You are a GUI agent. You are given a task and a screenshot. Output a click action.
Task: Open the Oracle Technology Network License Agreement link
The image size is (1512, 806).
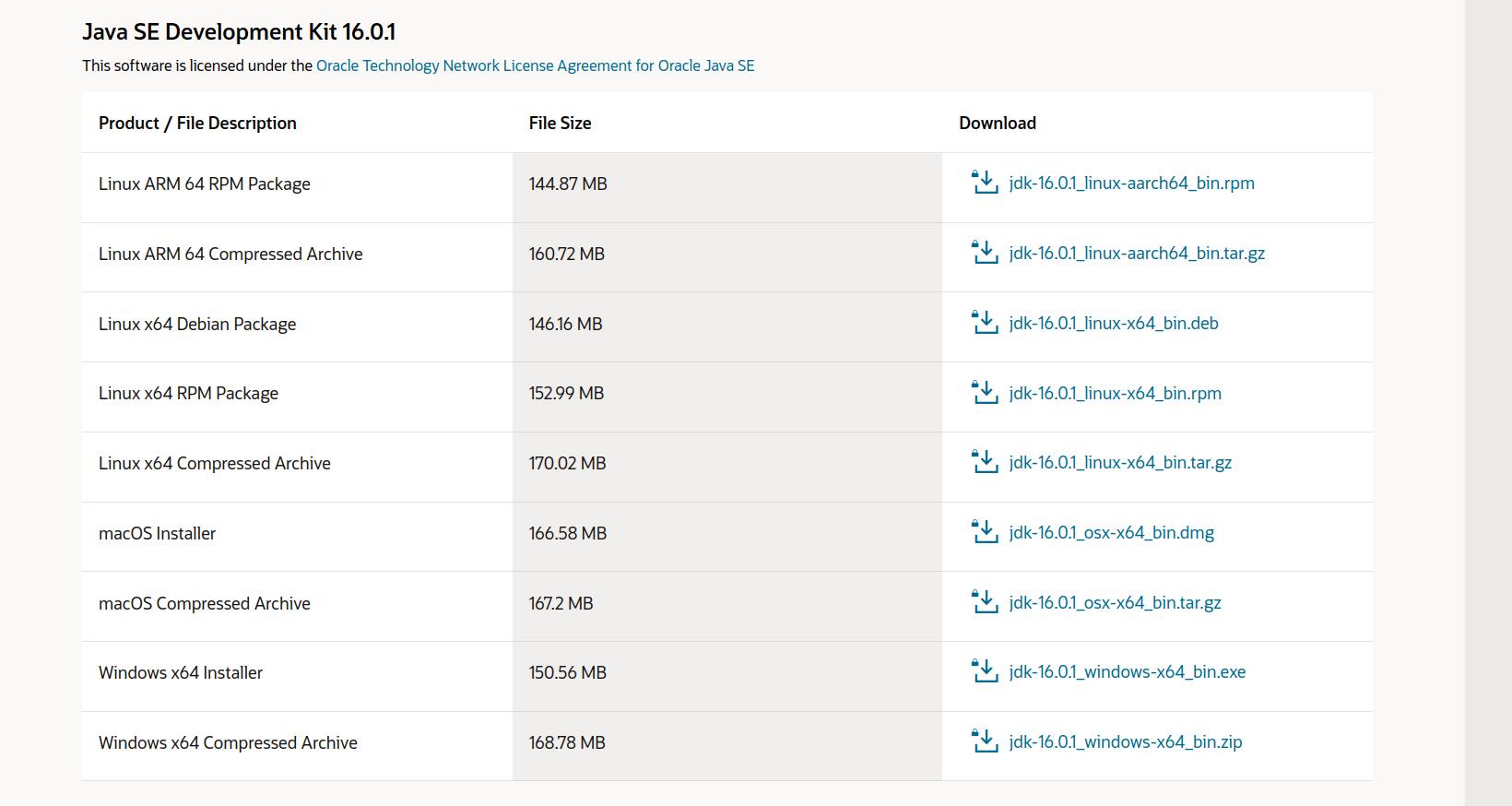point(535,65)
